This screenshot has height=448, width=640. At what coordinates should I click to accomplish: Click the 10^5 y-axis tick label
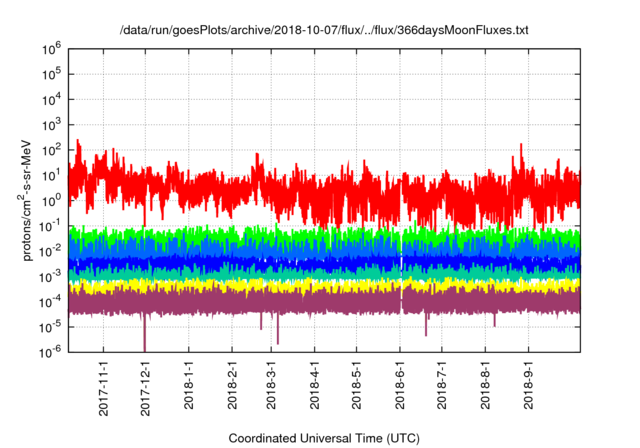pyautogui.click(x=51, y=74)
